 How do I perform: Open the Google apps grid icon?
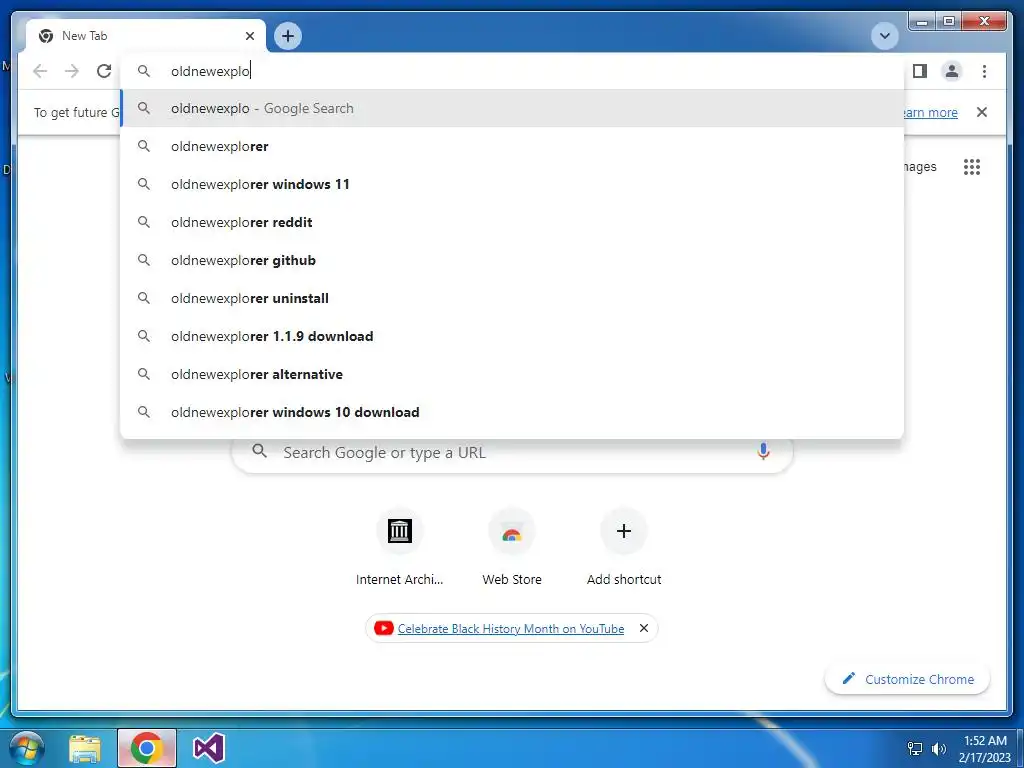pyautogui.click(x=972, y=167)
